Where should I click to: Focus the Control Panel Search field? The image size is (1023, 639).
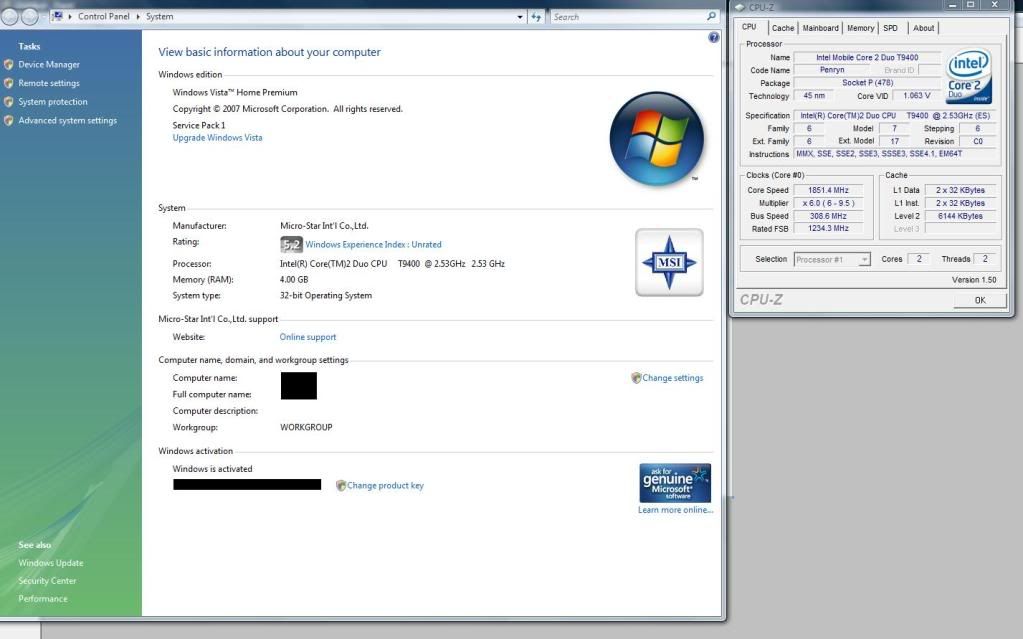pos(628,17)
